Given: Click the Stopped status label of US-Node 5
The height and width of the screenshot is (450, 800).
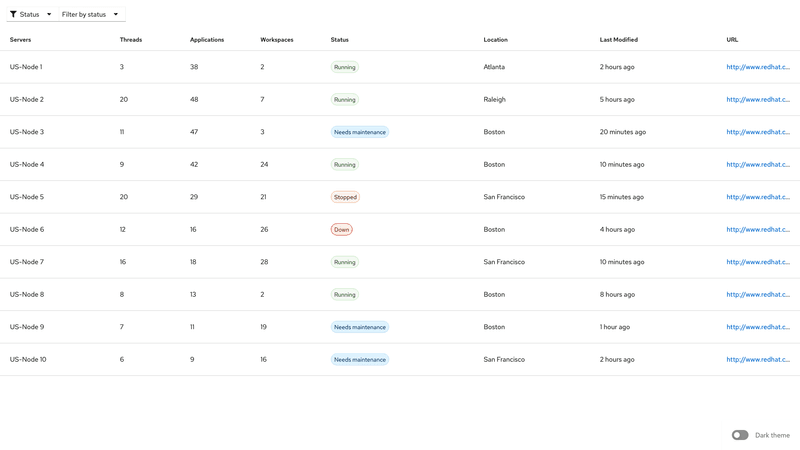Looking at the screenshot, I should [x=345, y=197].
